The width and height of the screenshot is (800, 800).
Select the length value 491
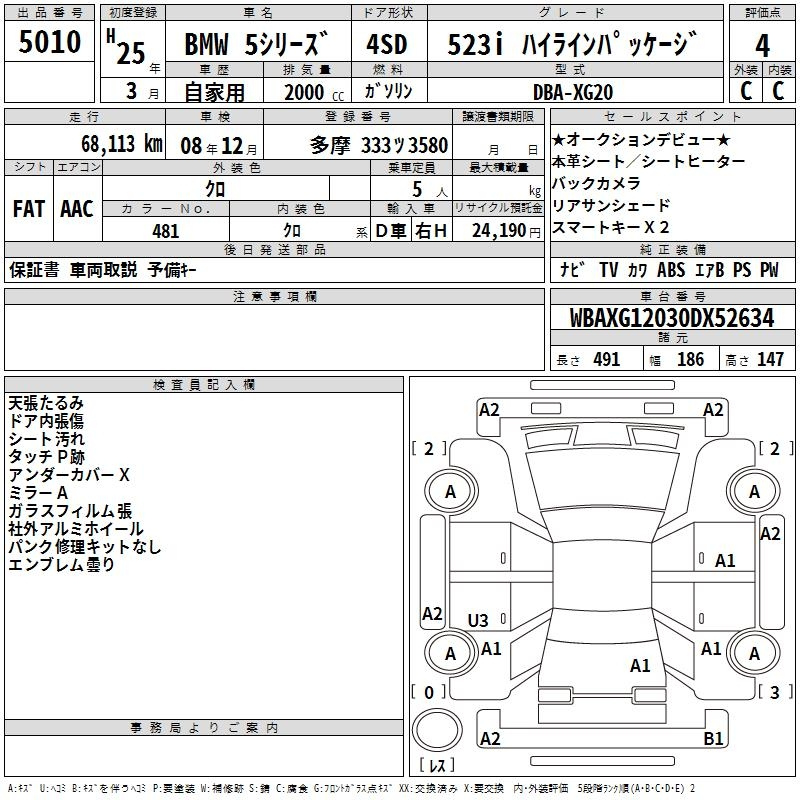click(x=607, y=359)
